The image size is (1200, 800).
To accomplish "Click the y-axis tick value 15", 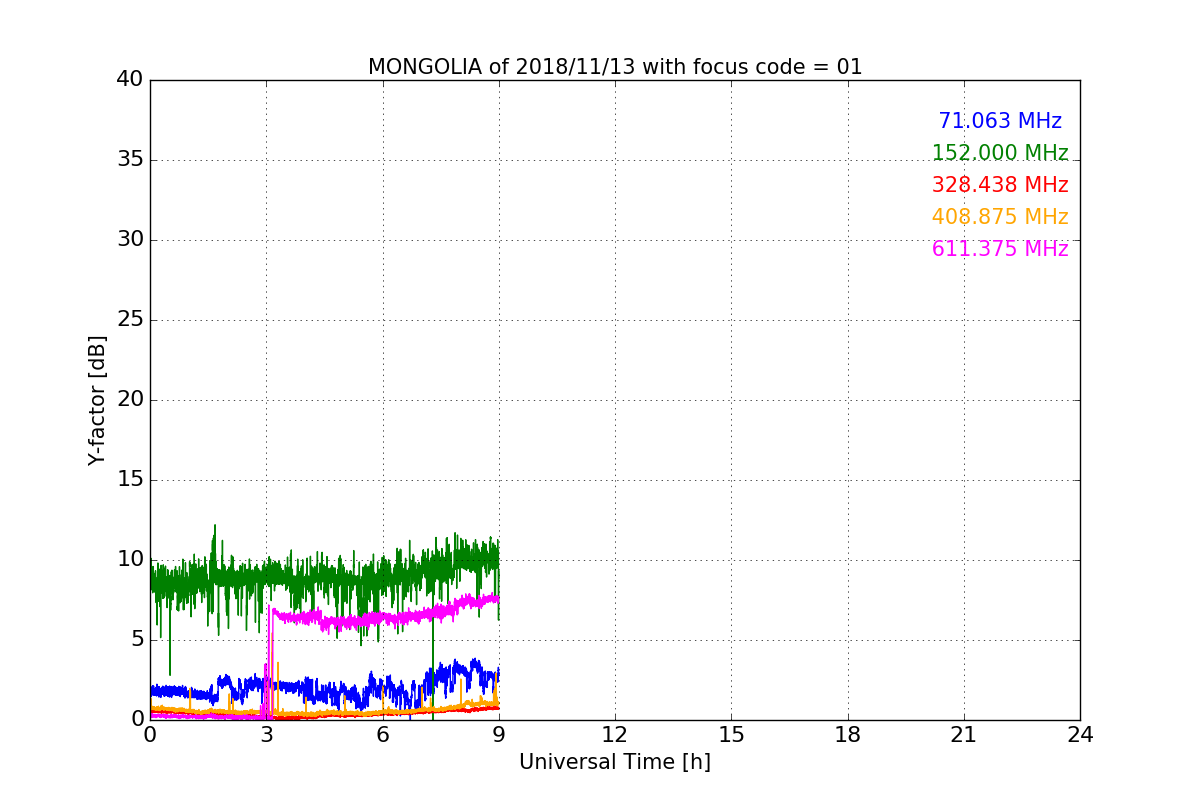I will click(x=130, y=479).
